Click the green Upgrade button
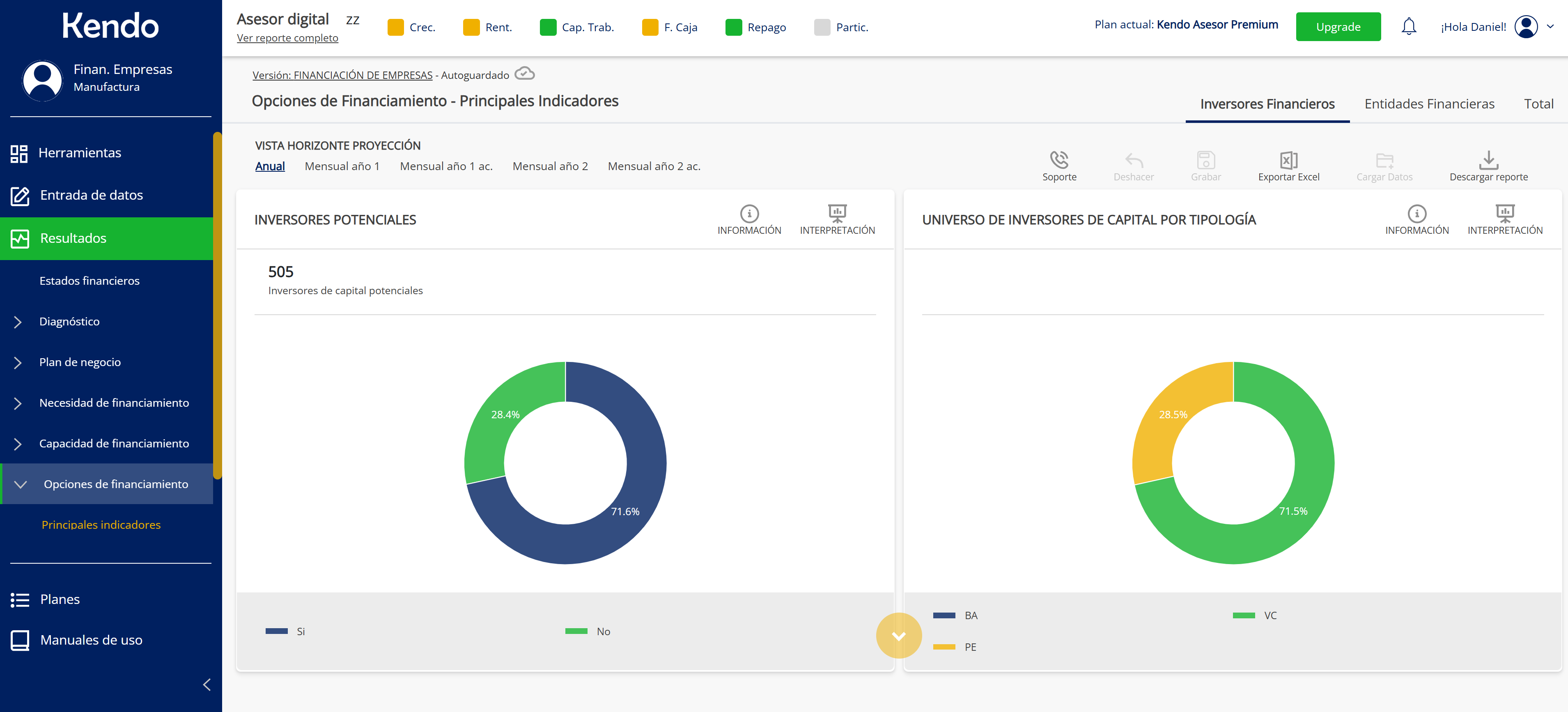This screenshot has width=1568, height=712. tap(1338, 27)
